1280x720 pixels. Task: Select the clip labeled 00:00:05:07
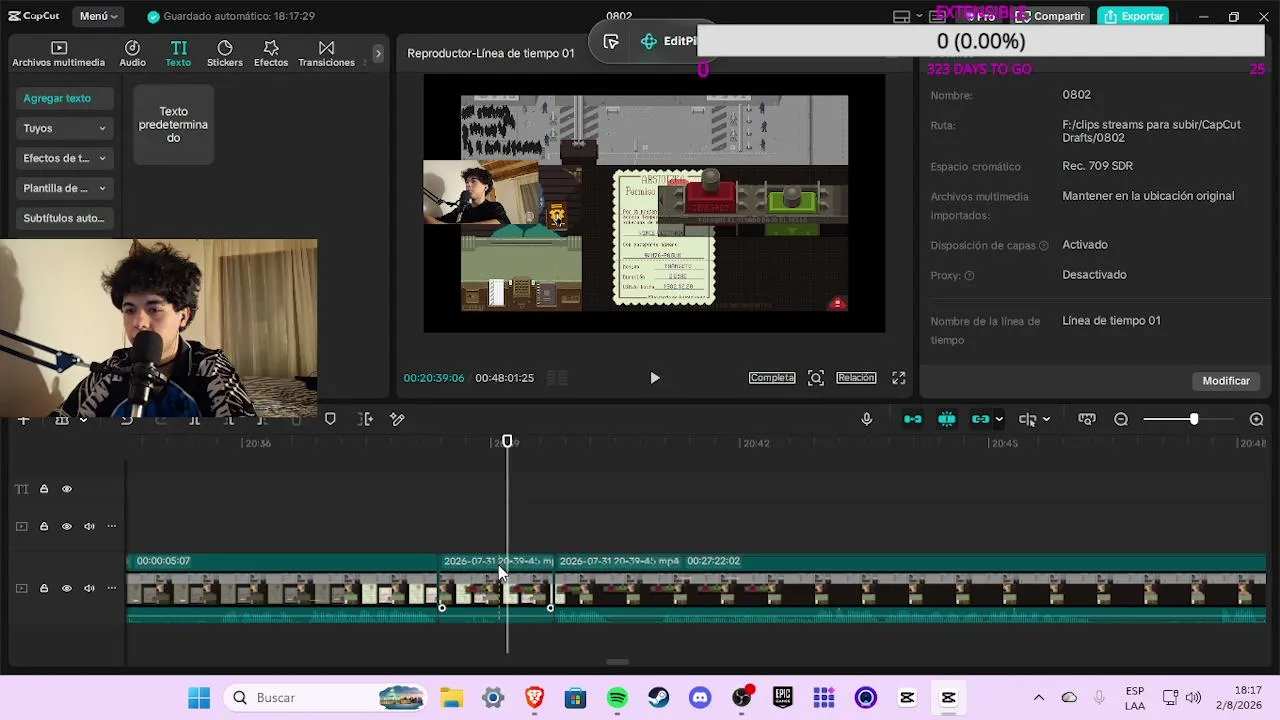pyautogui.click(x=284, y=590)
